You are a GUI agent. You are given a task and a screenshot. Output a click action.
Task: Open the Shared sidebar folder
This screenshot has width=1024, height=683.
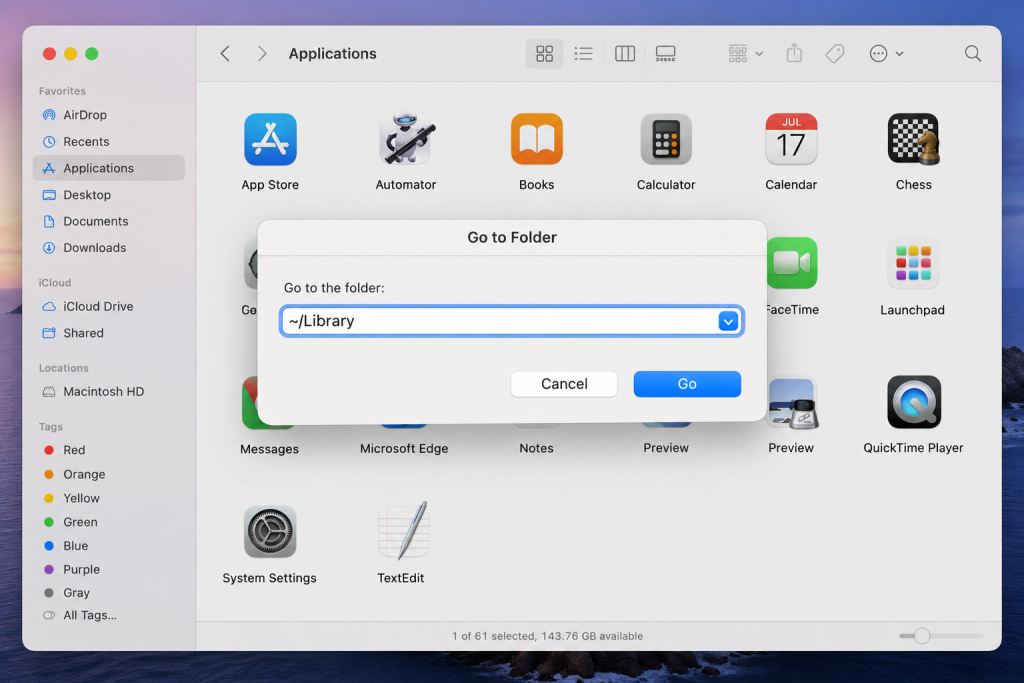[108, 333]
